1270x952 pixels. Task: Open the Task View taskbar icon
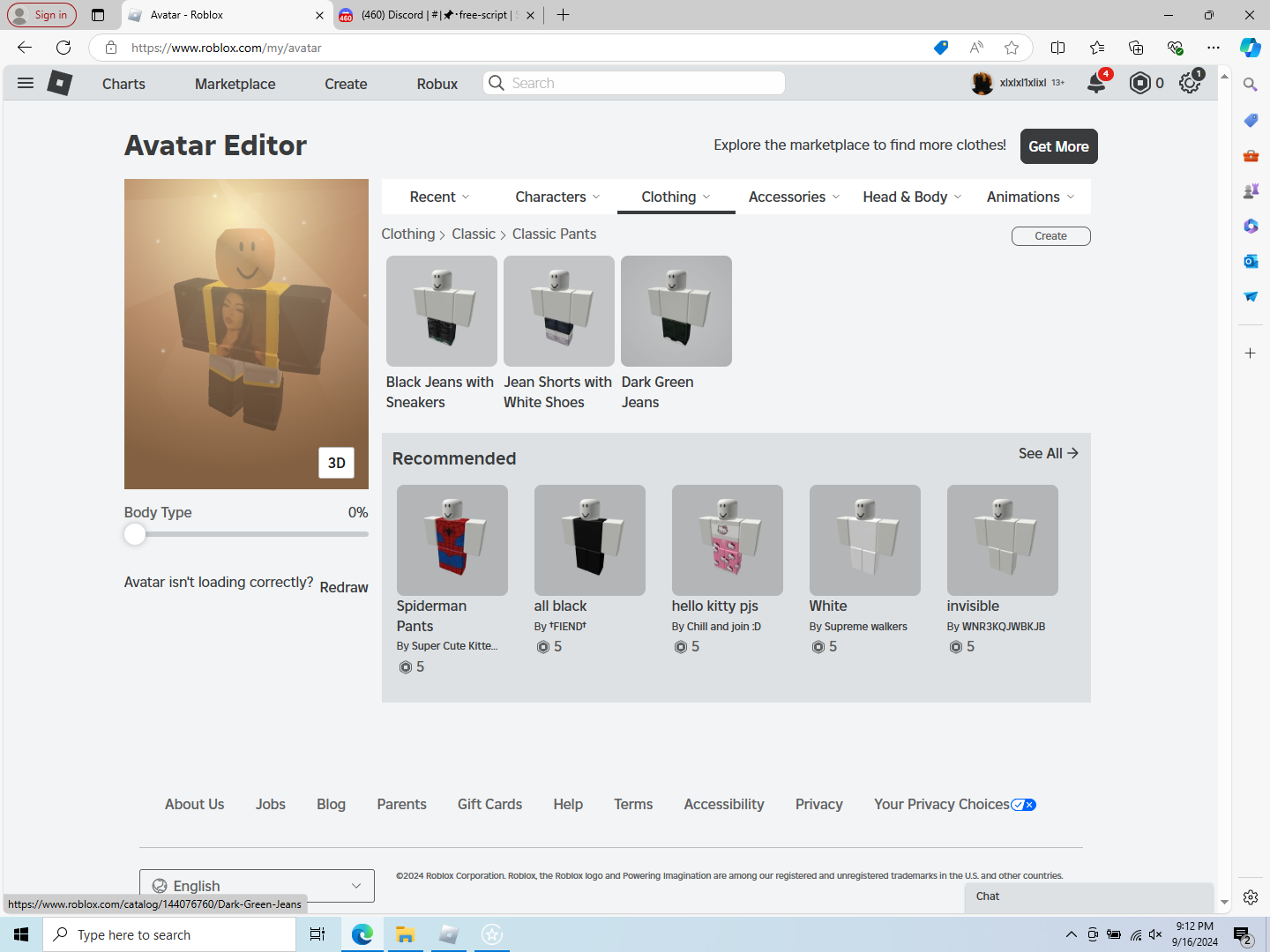(x=317, y=934)
